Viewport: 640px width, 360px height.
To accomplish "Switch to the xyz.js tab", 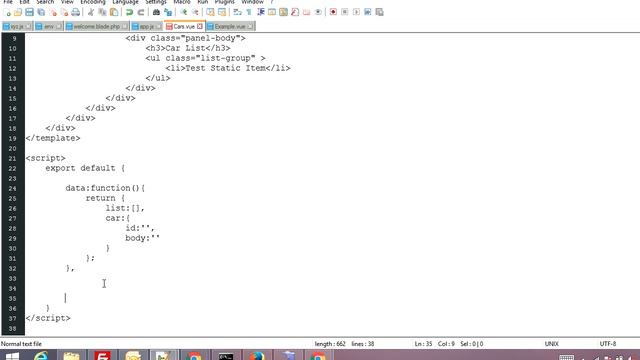I will point(17,27).
